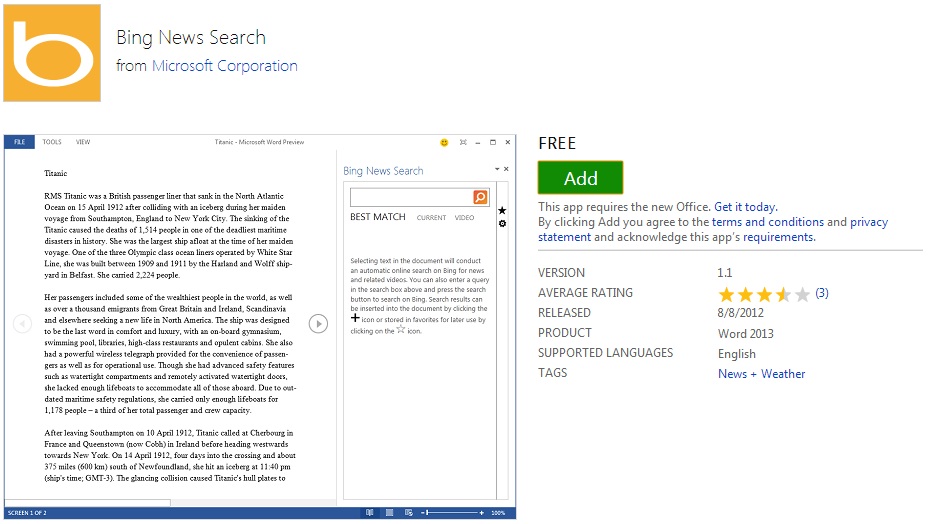Go to next screen arrow button
Screen dimensions: 933x524
tap(318, 324)
